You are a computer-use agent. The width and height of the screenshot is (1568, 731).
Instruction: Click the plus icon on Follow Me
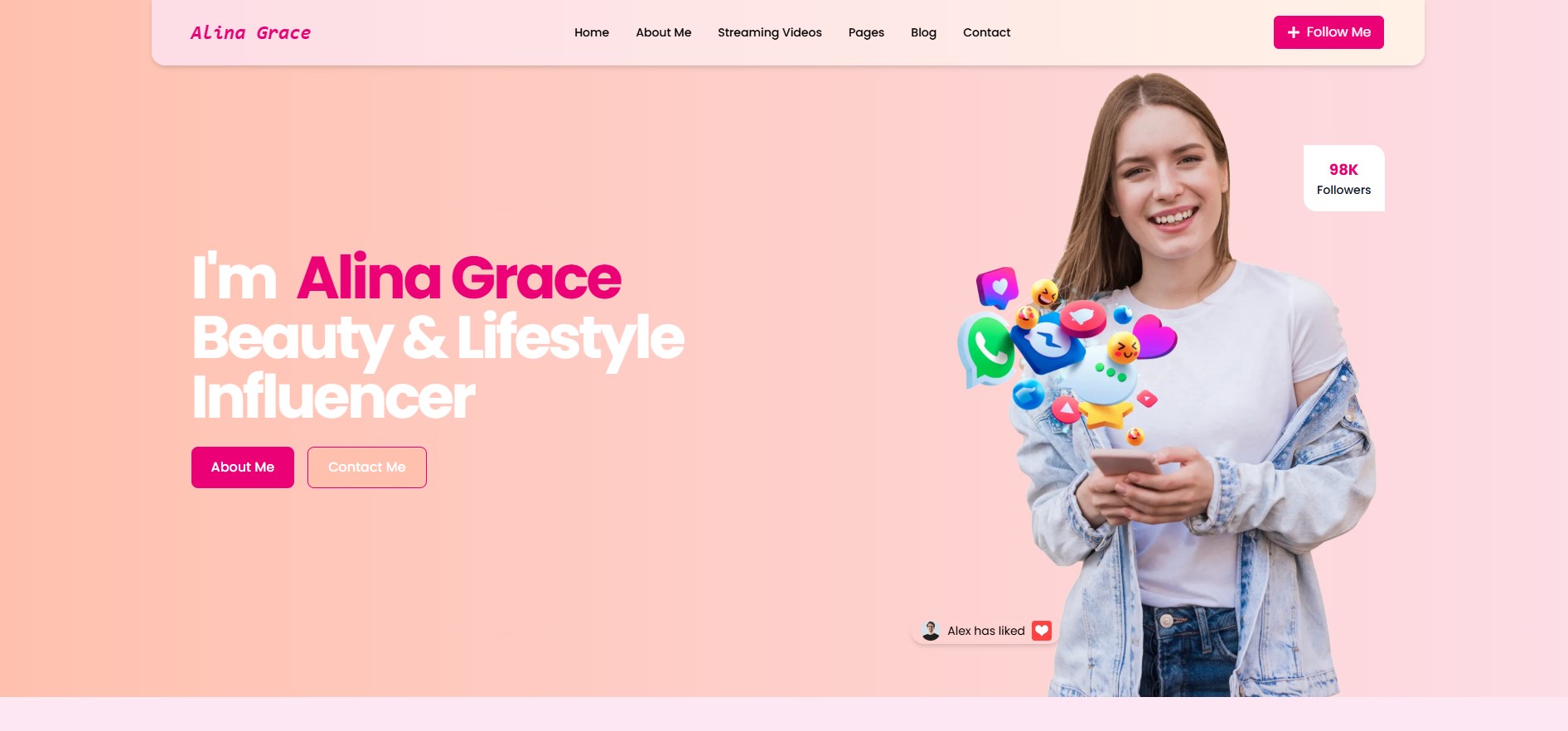click(x=1293, y=32)
